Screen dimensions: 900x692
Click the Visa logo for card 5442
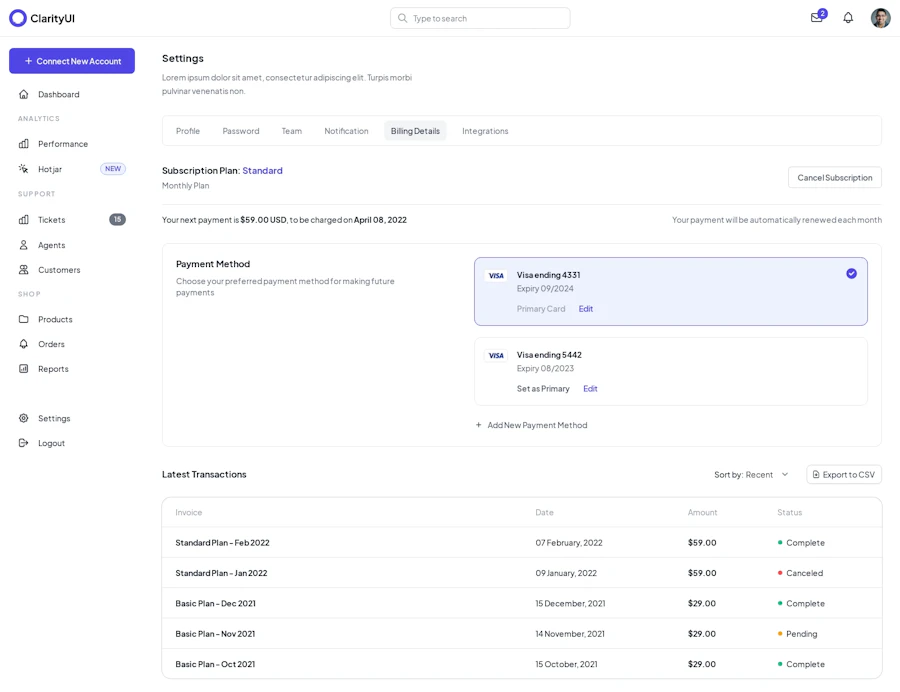click(496, 356)
